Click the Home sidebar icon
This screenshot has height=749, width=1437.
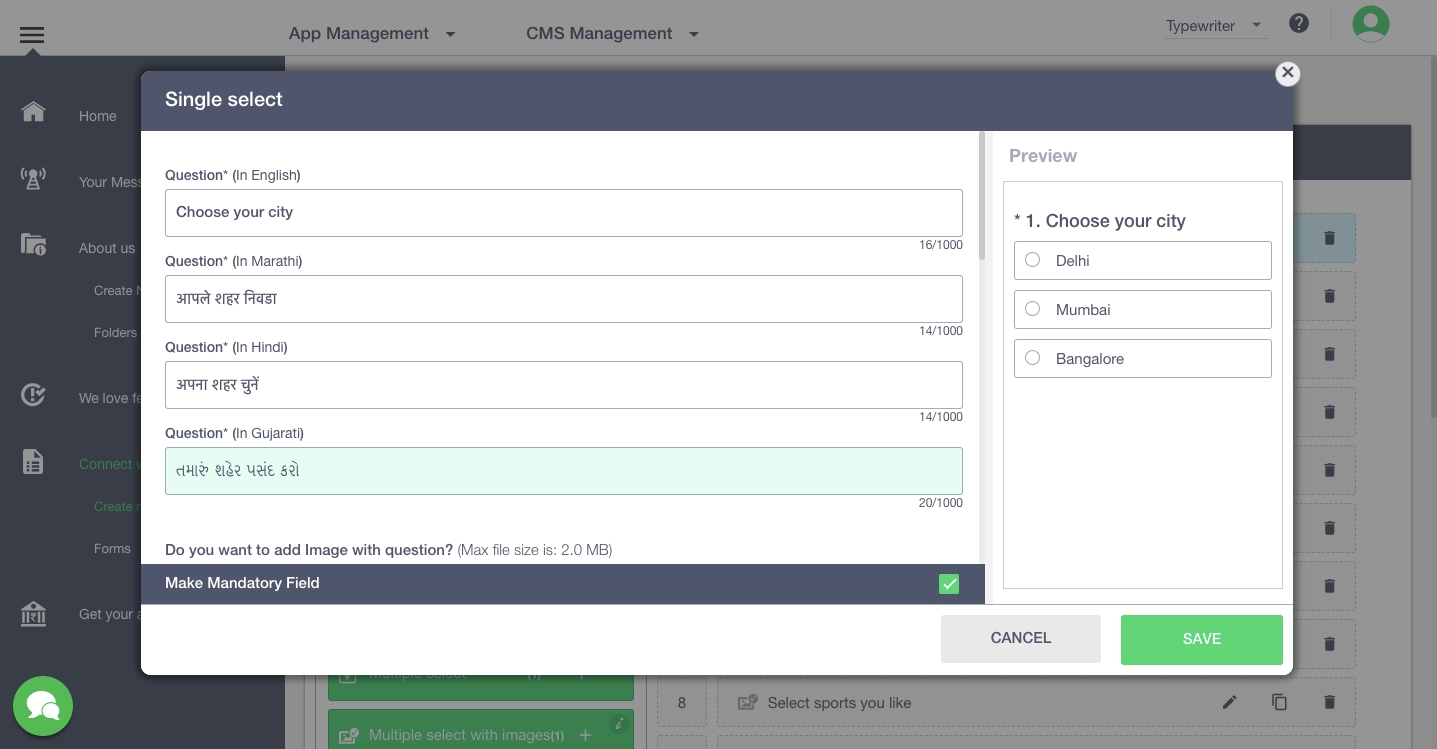[x=33, y=112]
